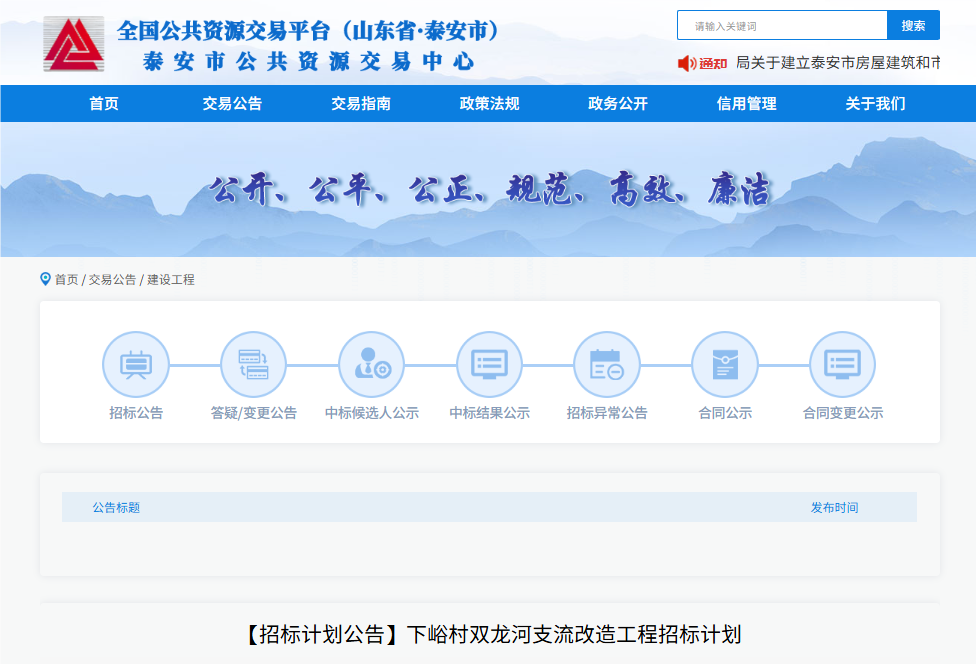
Task: Open the 答疑/变更公告 icon
Action: (x=253, y=365)
